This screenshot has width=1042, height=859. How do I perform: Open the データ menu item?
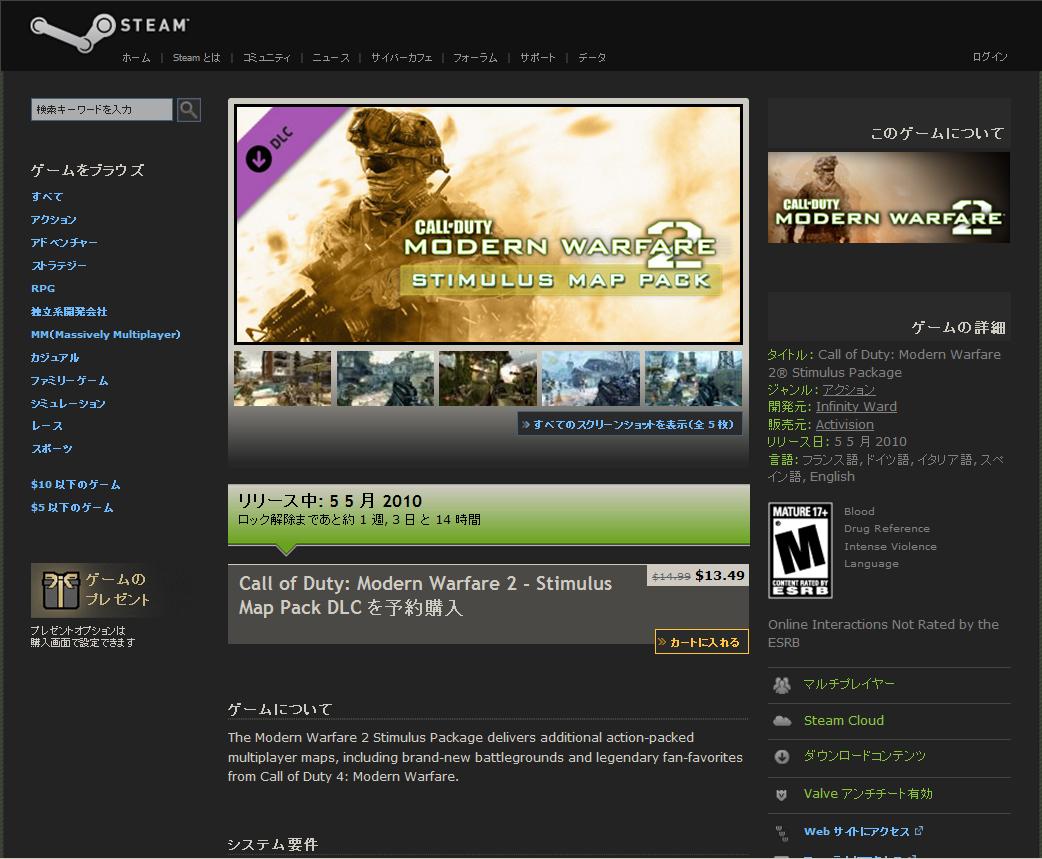(592, 58)
